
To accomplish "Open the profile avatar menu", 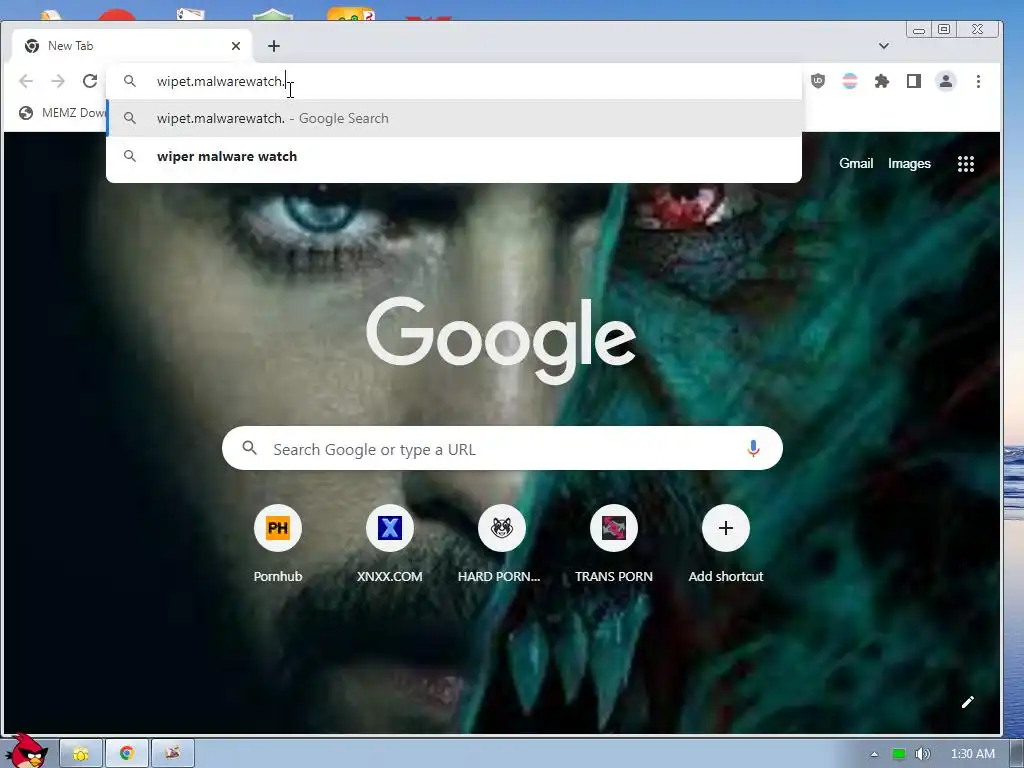I will pyautogui.click(x=946, y=81).
